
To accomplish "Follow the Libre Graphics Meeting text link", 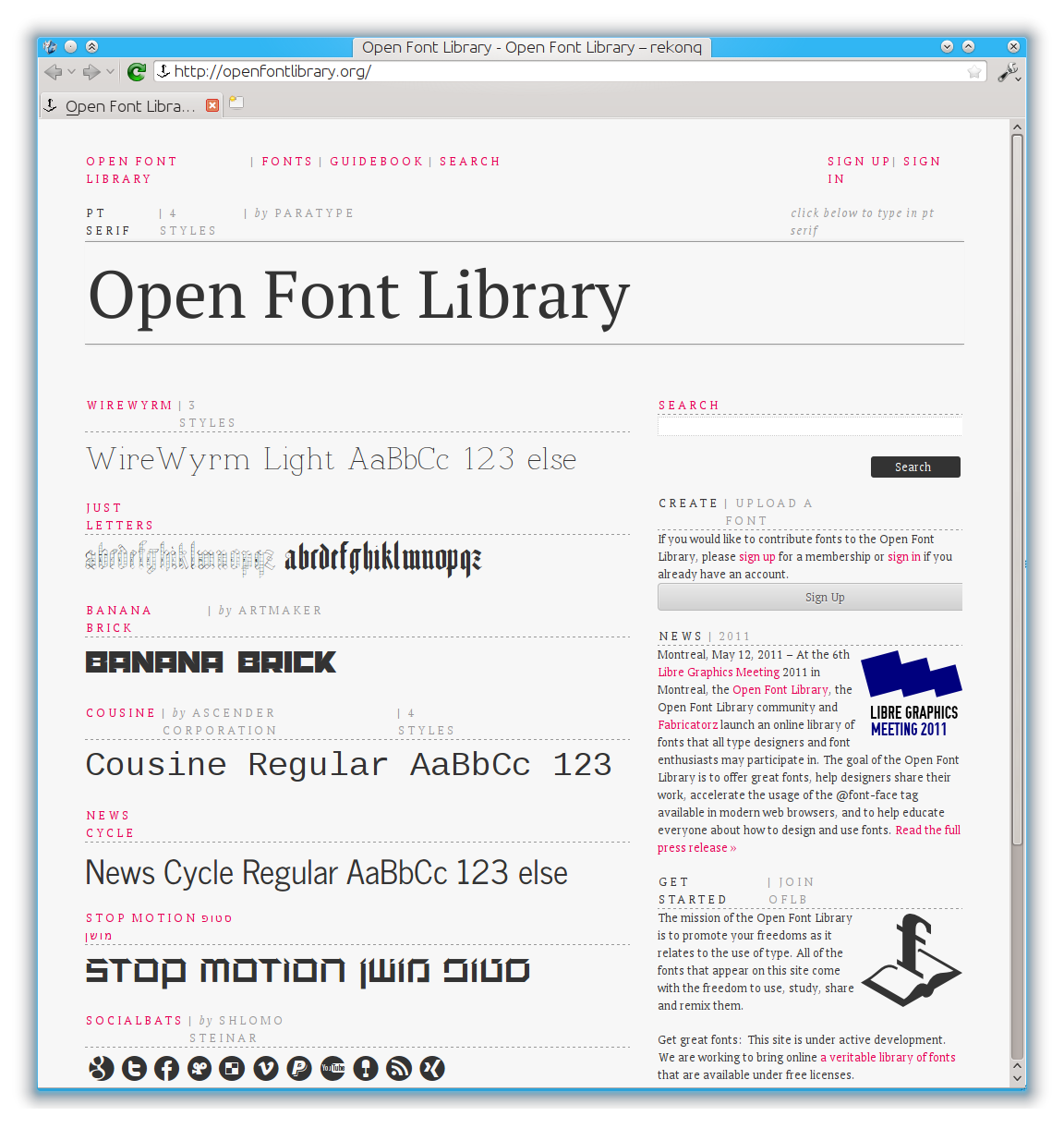I will pos(719,673).
